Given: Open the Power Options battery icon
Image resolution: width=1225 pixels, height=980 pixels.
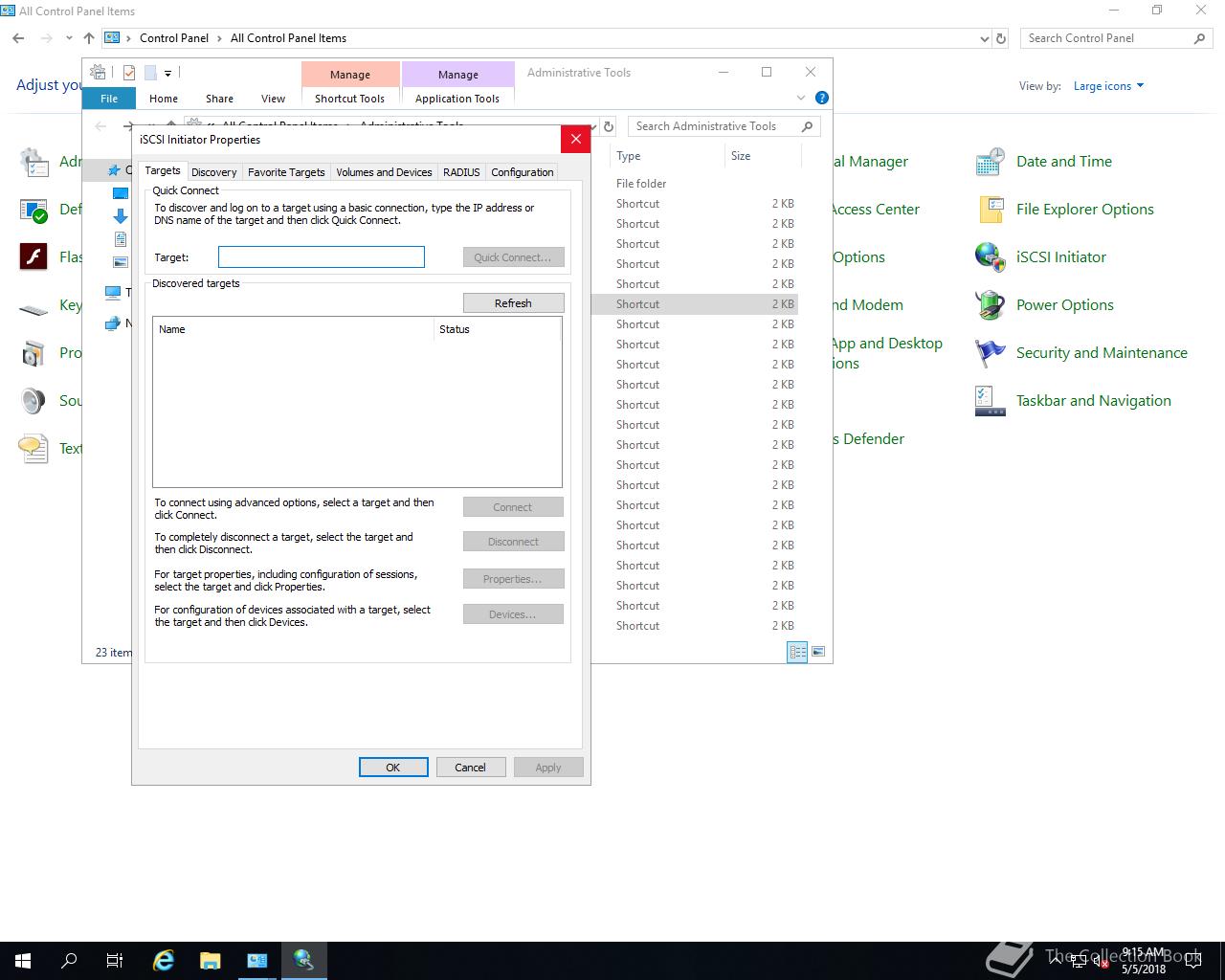Looking at the screenshot, I should click(990, 304).
